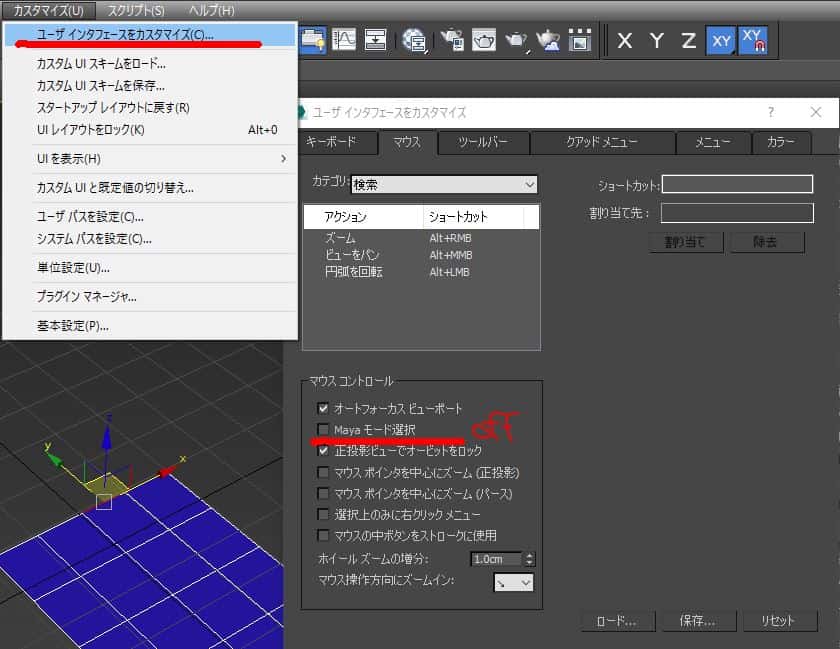Choose プラグイン マネージャ from the menu

pos(87,297)
